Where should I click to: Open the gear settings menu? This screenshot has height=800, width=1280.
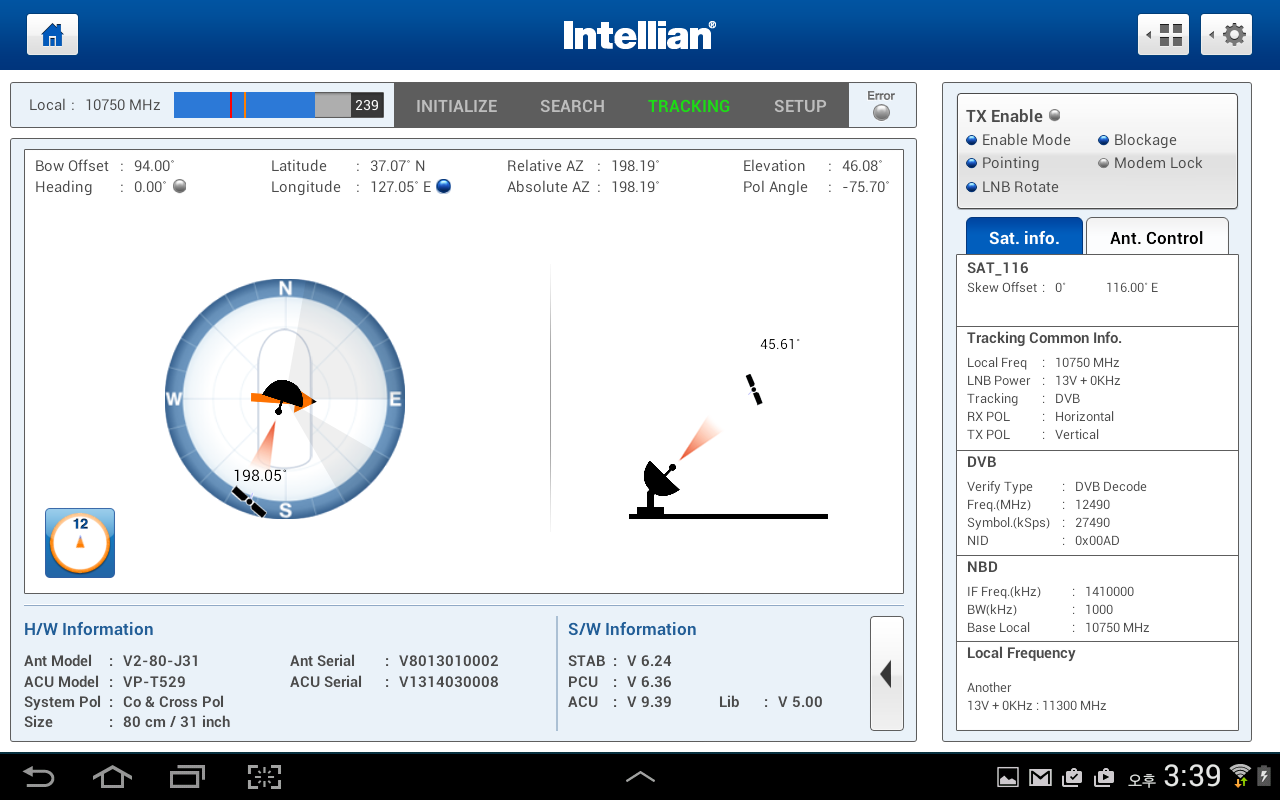1227,35
